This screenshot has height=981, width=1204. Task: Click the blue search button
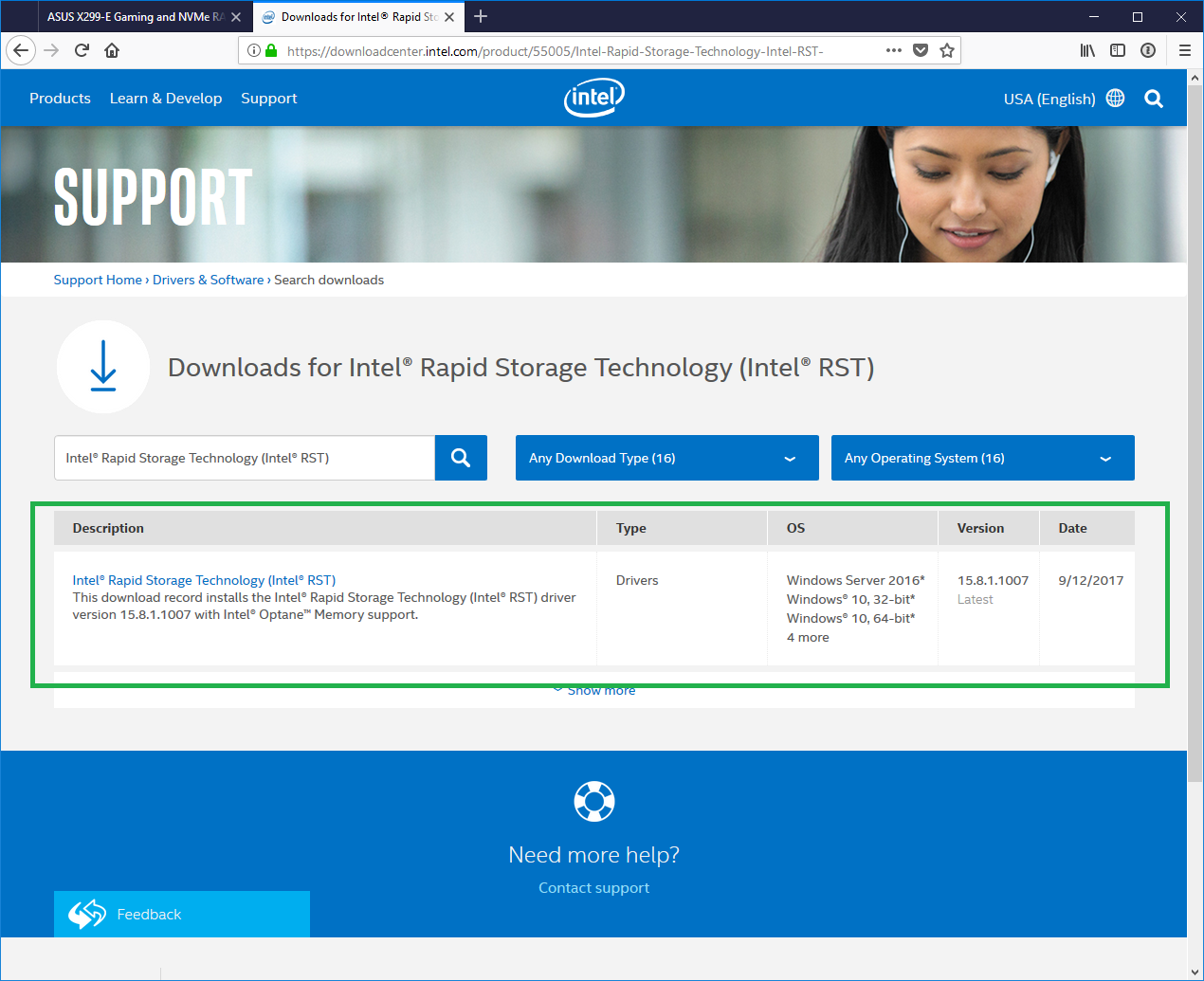tap(461, 458)
